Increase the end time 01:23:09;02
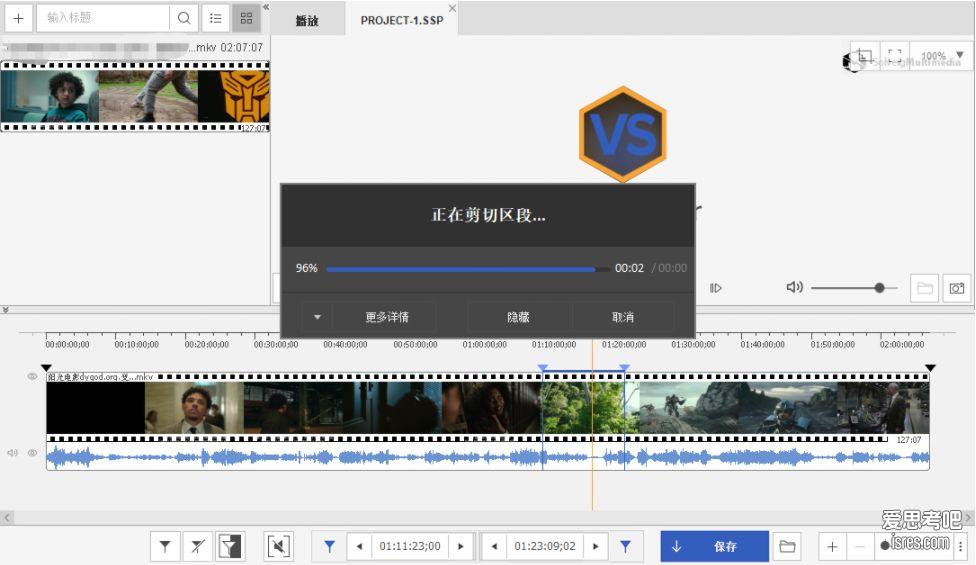Viewport: 976px width, 565px height. tap(596, 546)
